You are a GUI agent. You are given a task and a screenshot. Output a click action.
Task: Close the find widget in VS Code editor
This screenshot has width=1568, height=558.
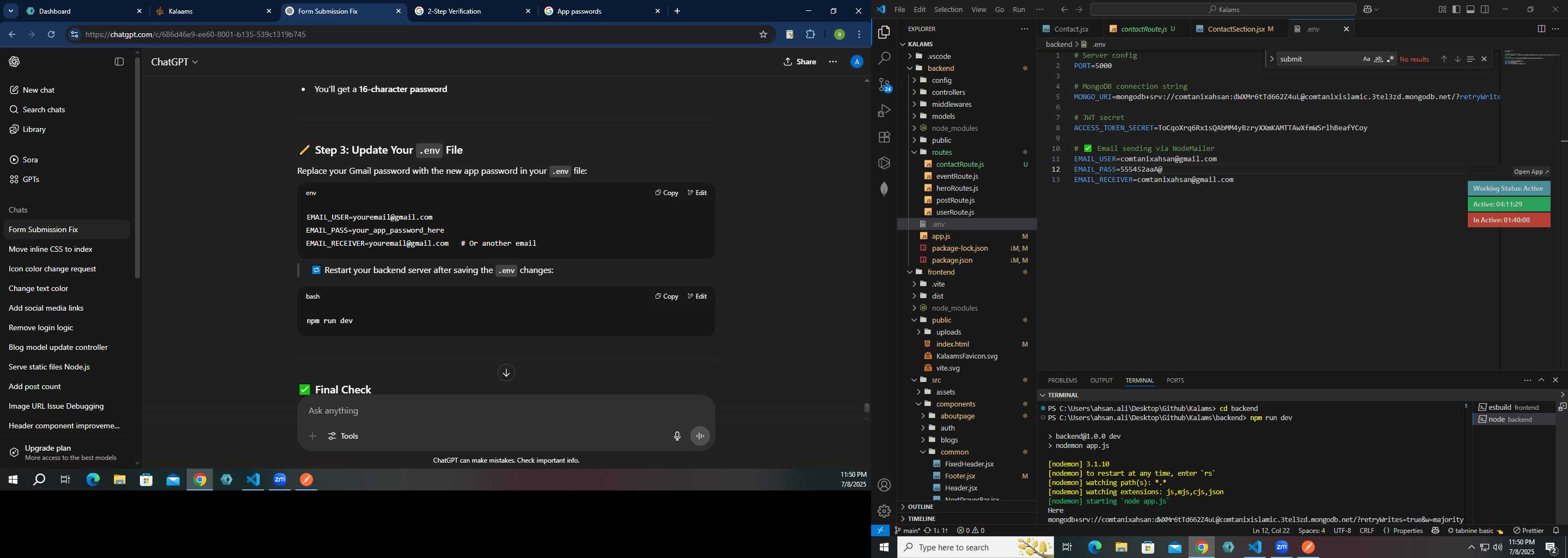[x=1484, y=59]
